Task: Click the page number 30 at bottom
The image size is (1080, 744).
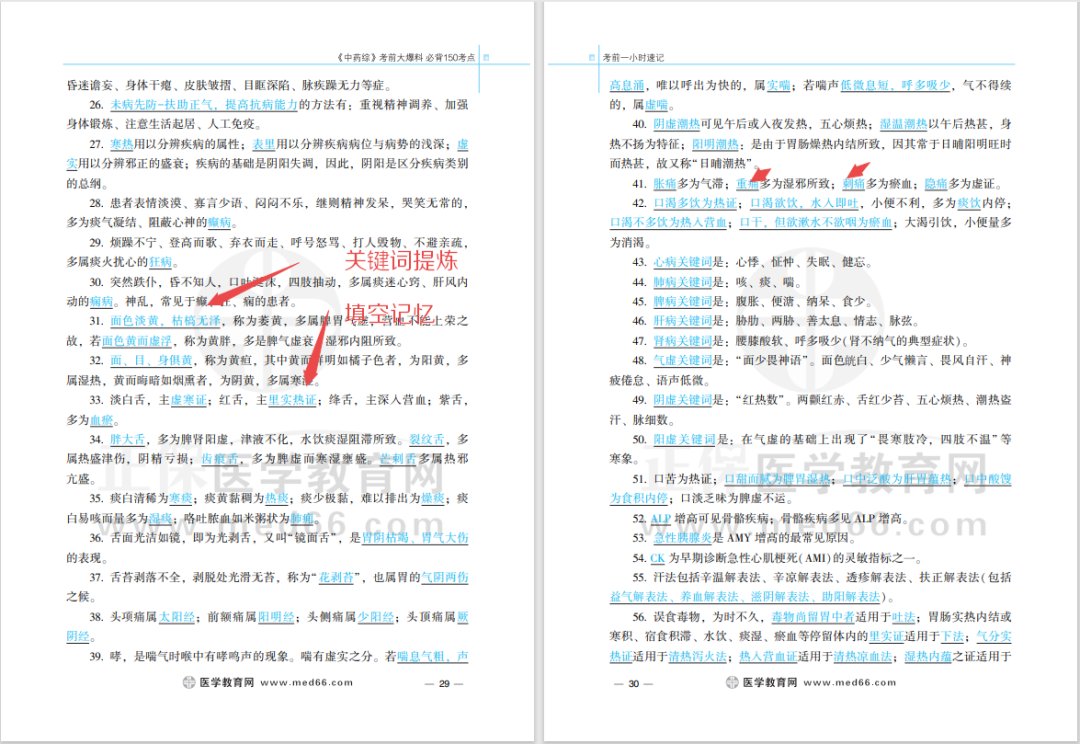Action: [x=633, y=682]
